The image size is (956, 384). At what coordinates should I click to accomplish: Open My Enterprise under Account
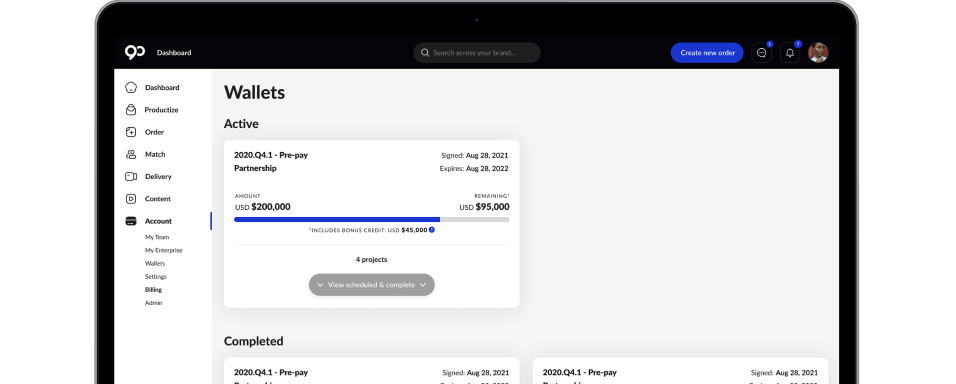tap(163, 251)
